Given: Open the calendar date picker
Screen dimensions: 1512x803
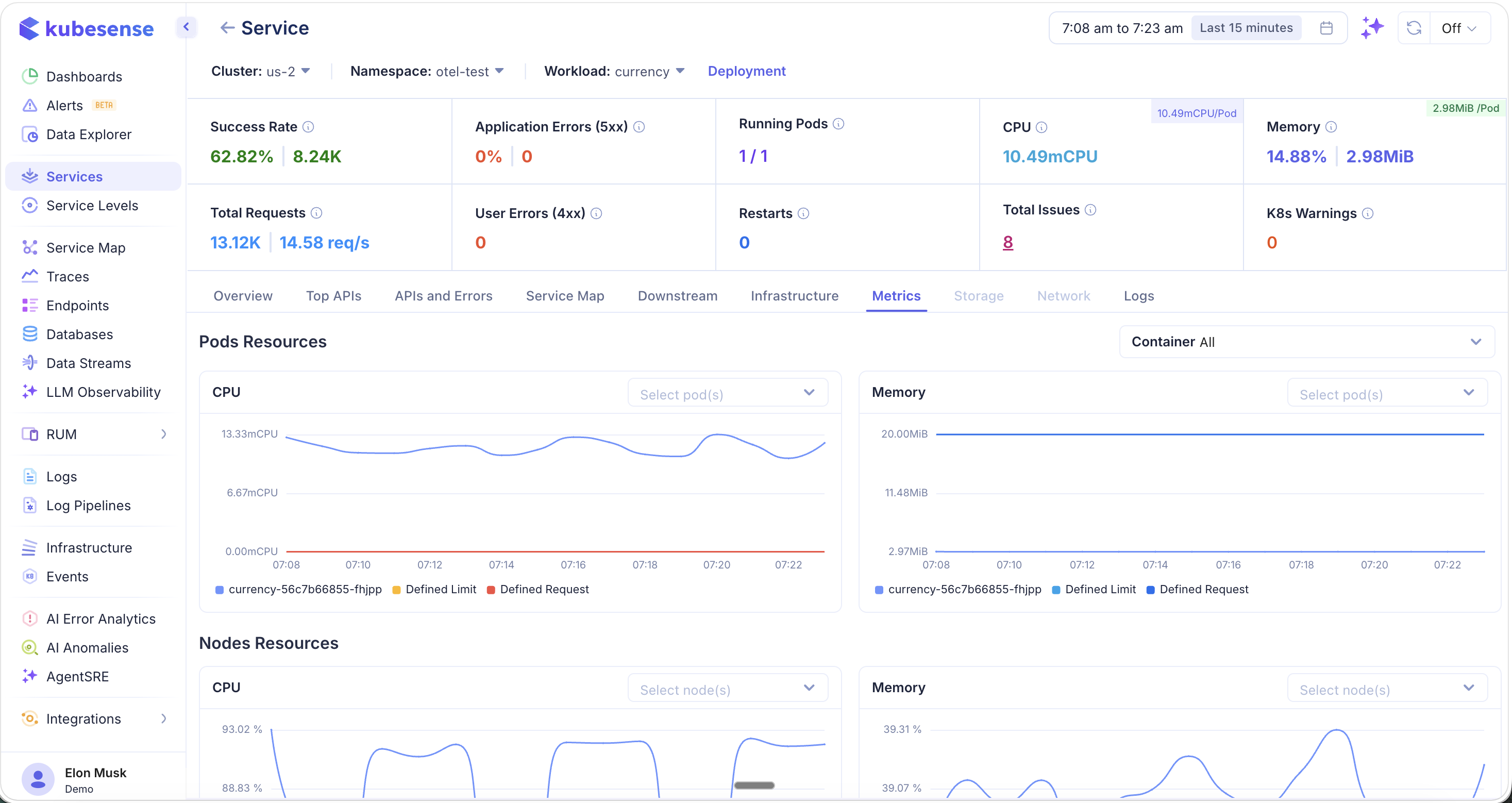Looking at the screenshot, I should (x=1326, y=28).
